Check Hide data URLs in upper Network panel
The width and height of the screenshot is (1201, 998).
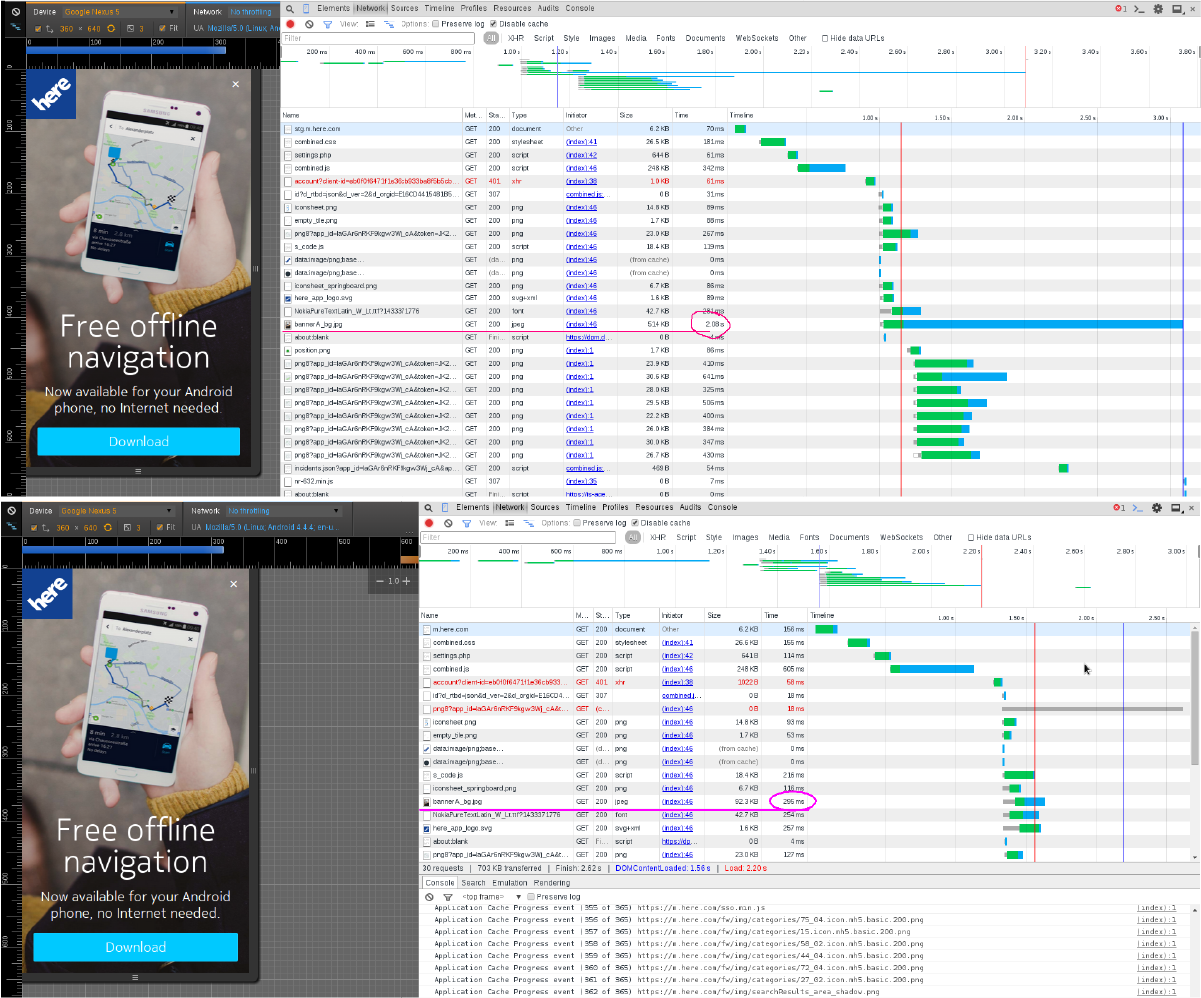click(x=825, y=38)
